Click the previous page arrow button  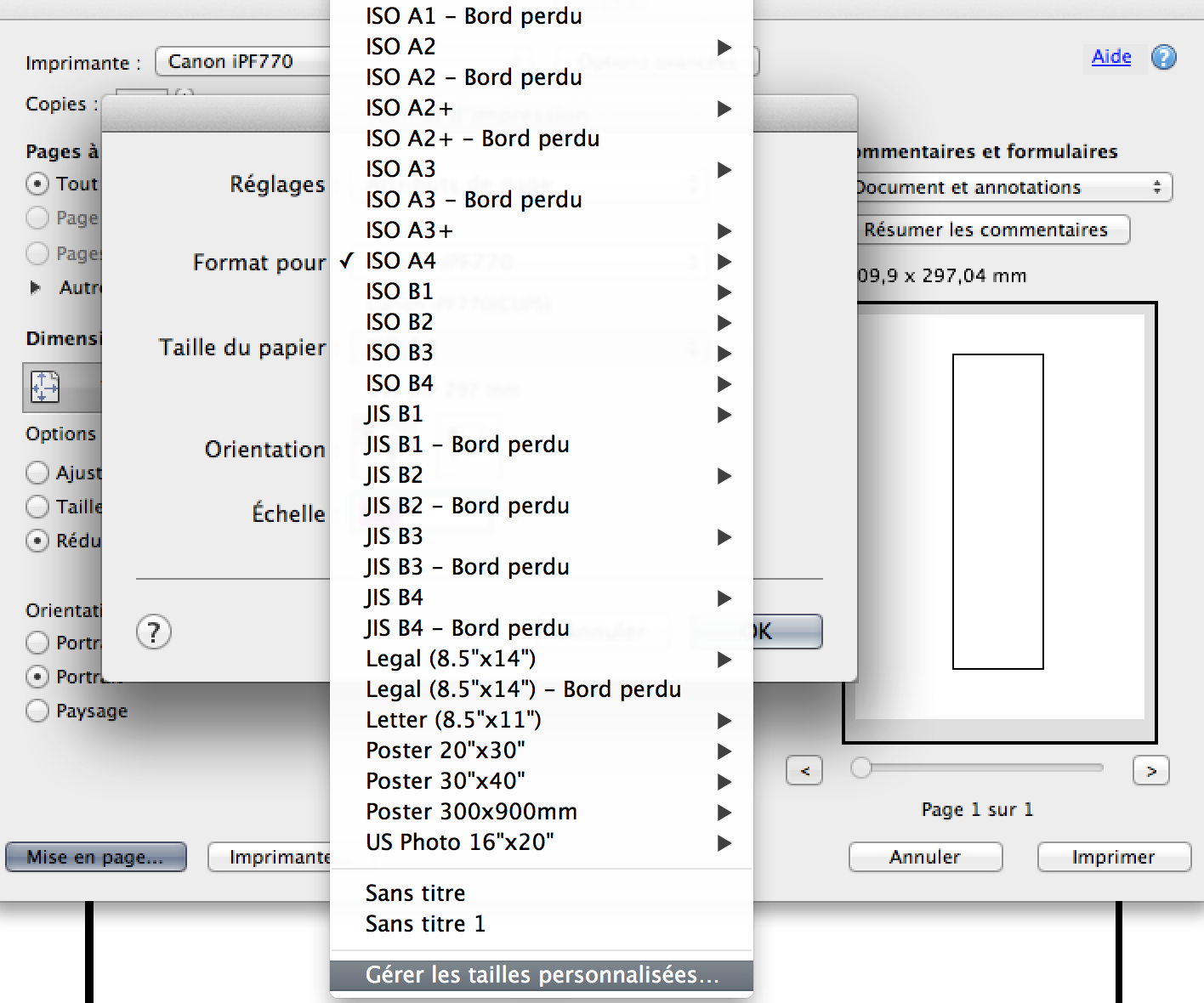[804, 771]
